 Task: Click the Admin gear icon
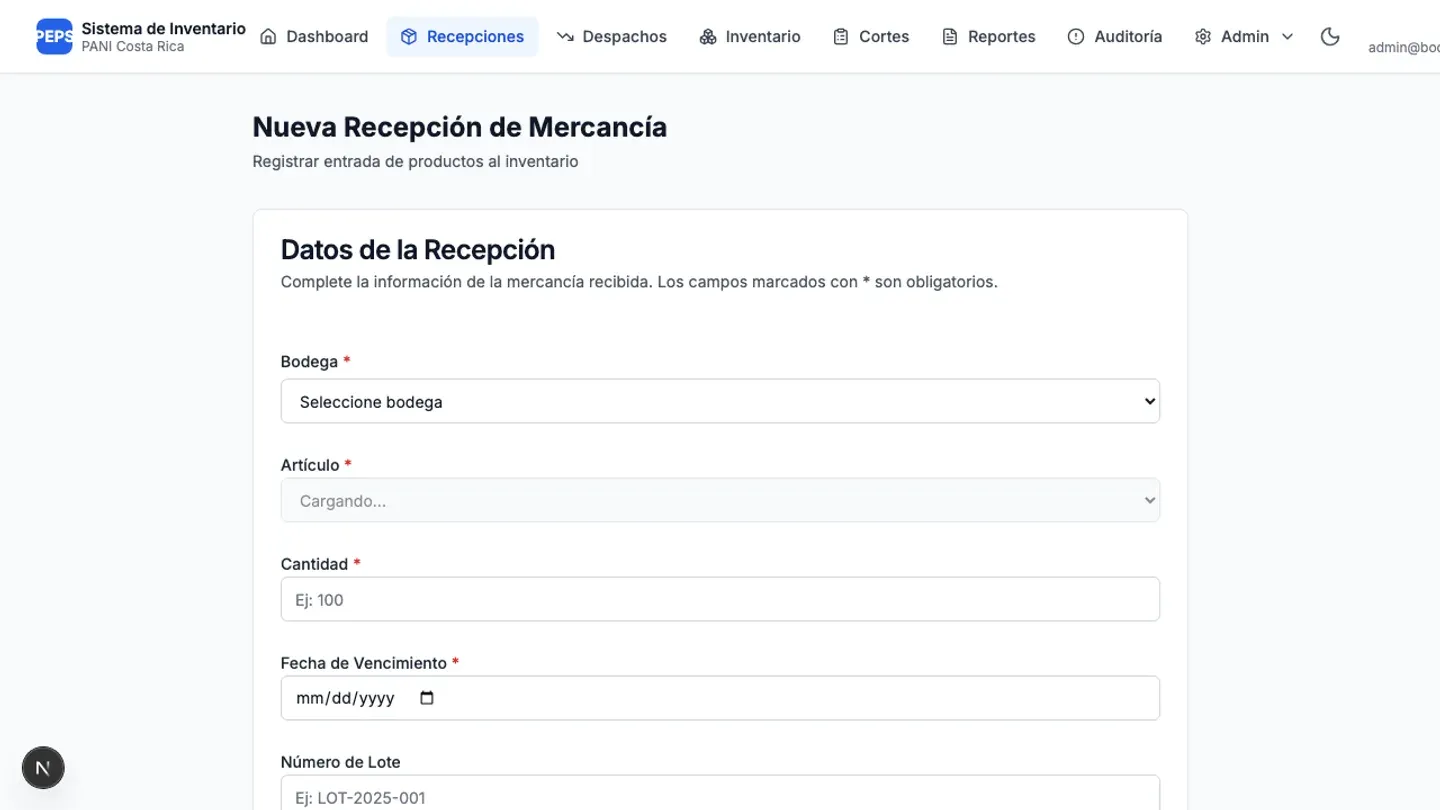pos(1203,36)
